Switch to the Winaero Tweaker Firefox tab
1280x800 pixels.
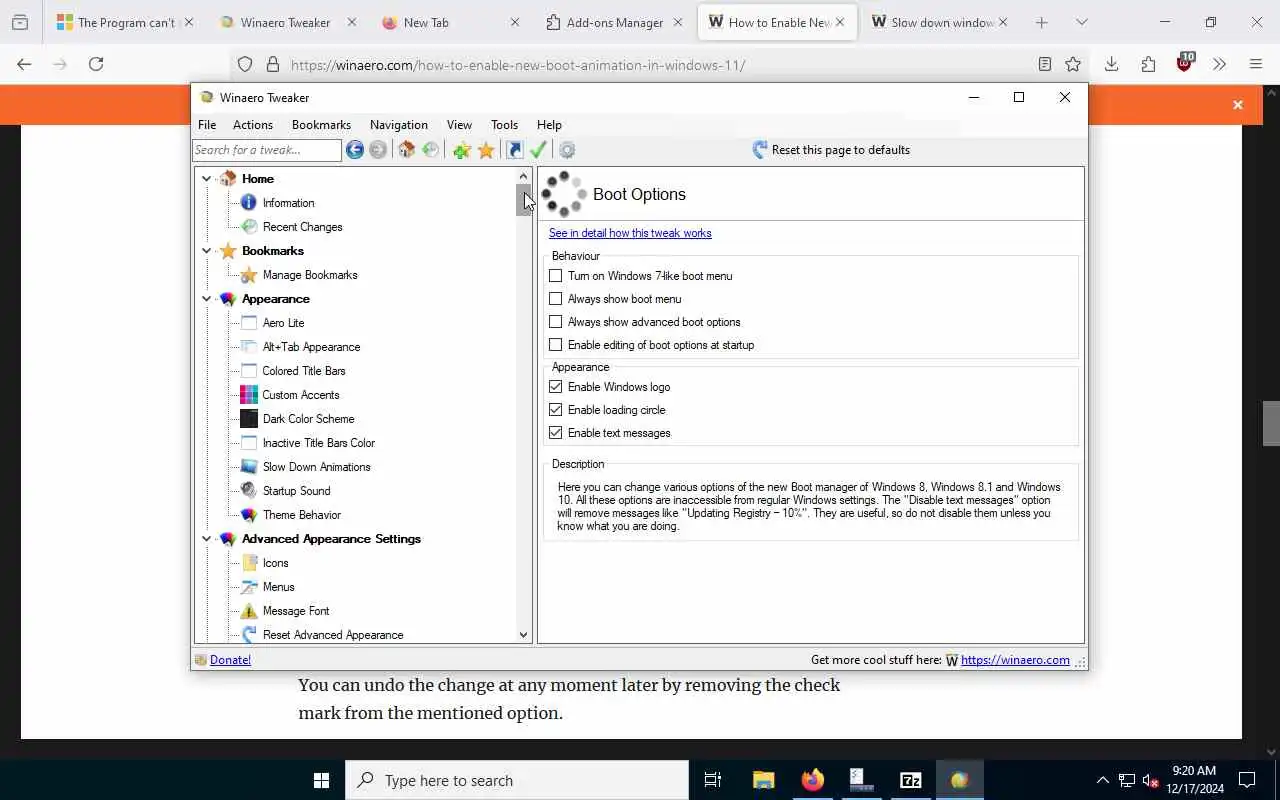[286, 22]
